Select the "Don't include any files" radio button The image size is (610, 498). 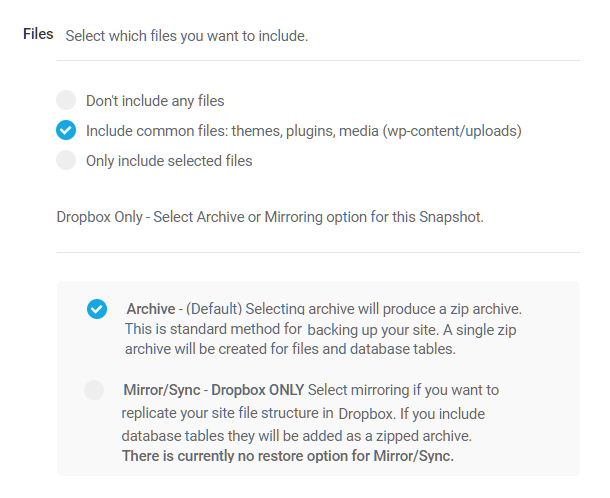66,100
